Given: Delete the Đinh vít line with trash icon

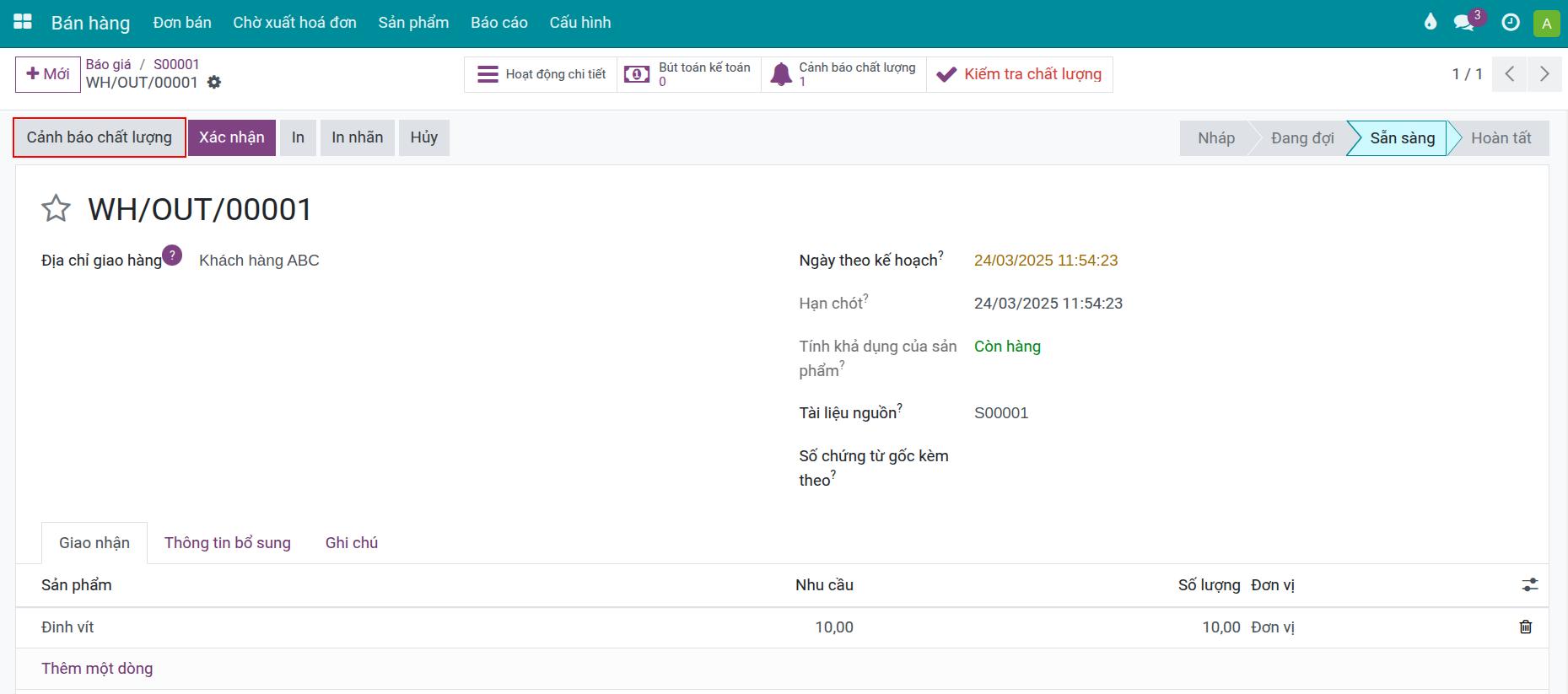Looking at the screenshot, I should [1525, 627].
